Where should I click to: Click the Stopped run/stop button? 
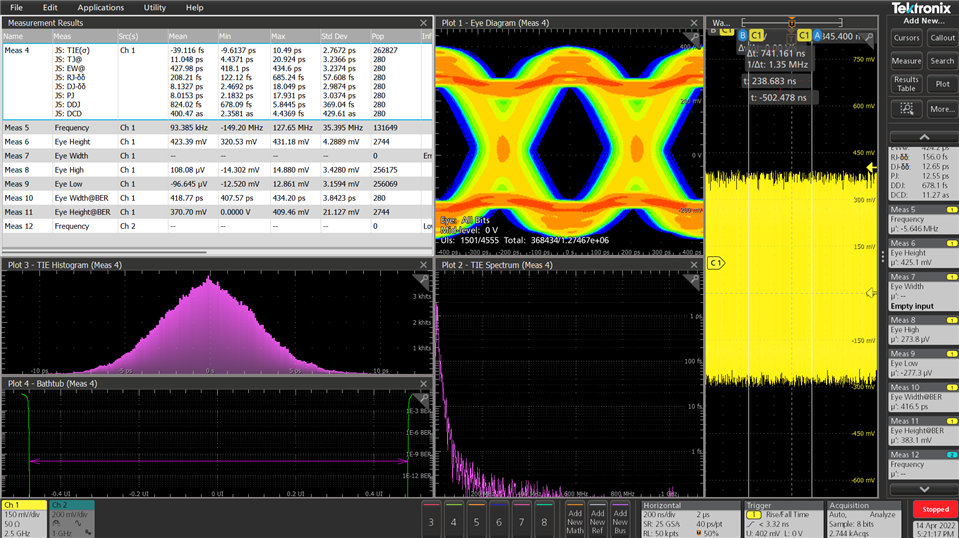coord(935,509)
